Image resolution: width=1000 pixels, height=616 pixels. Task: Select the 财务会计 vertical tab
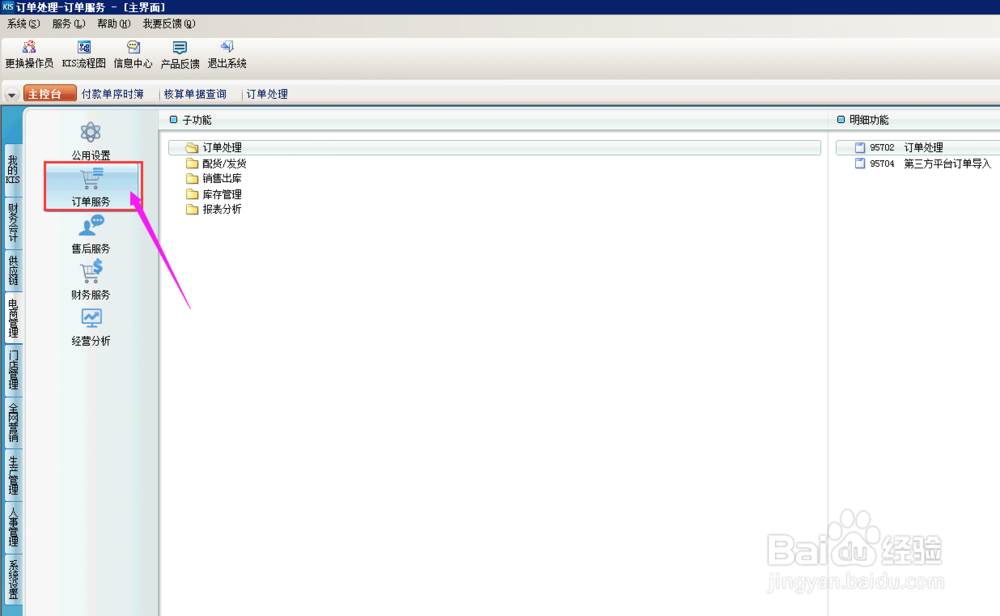pyautogui.click(x=13, y=223)
